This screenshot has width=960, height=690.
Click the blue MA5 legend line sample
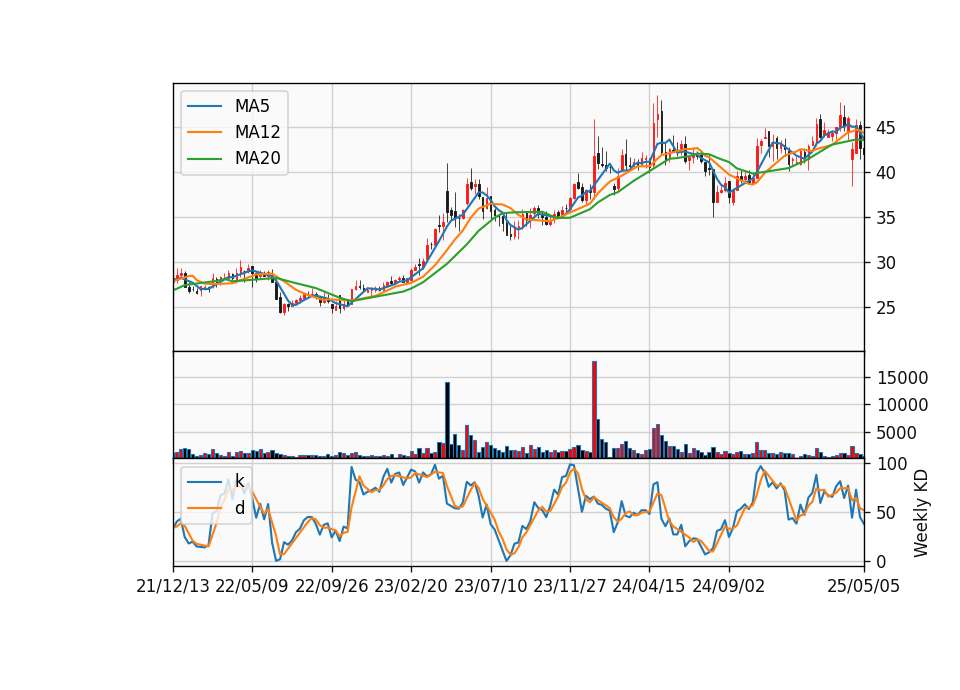(x=204, y=106)
